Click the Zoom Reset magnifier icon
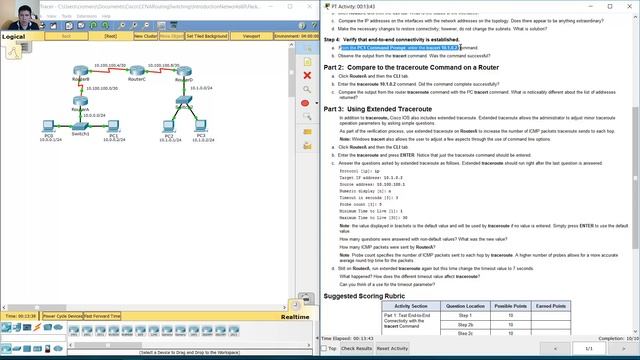Image resolution: width=640 pixels, height=360 pixels. [x=135, y=26]
